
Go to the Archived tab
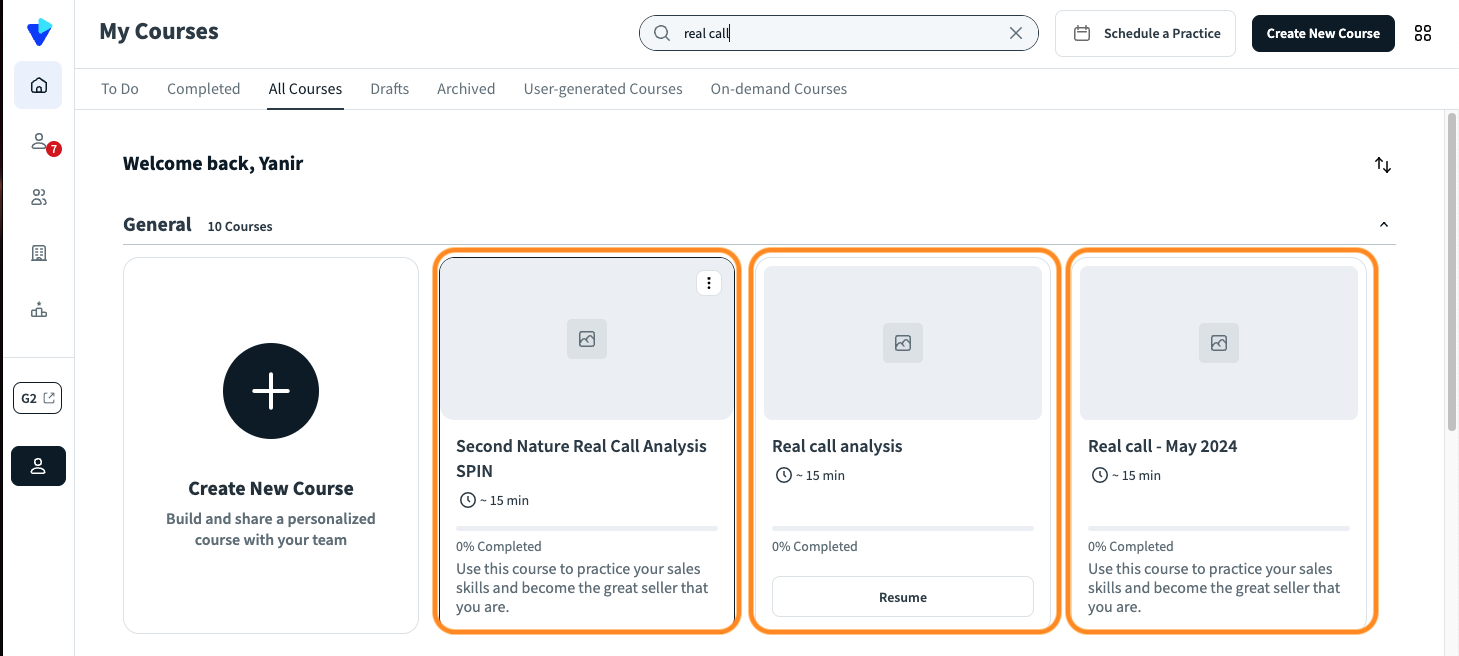[x=466, y=89]
